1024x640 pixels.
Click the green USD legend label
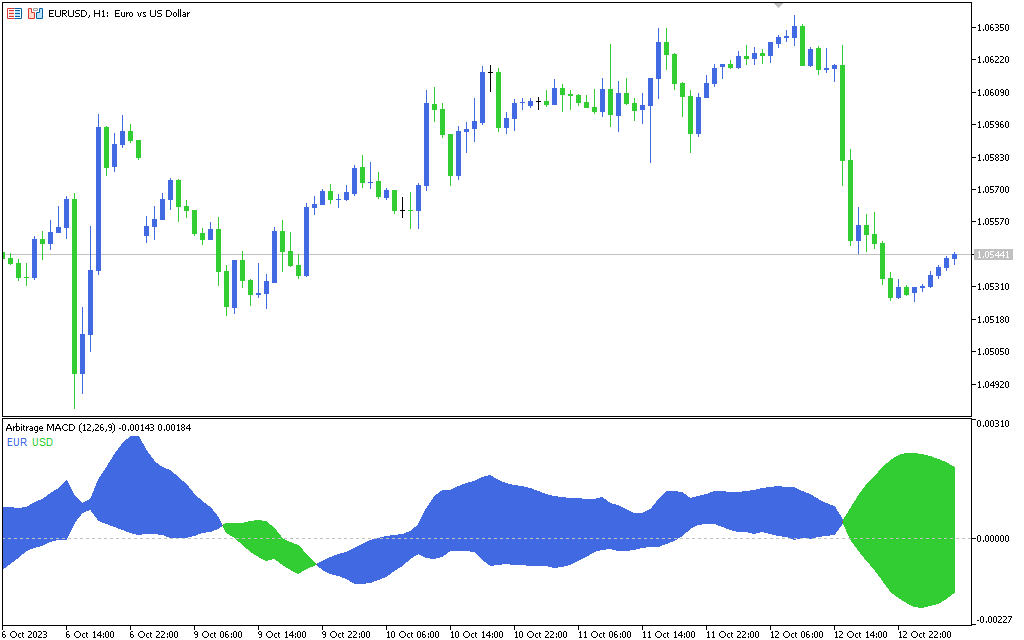pos(42,442)
